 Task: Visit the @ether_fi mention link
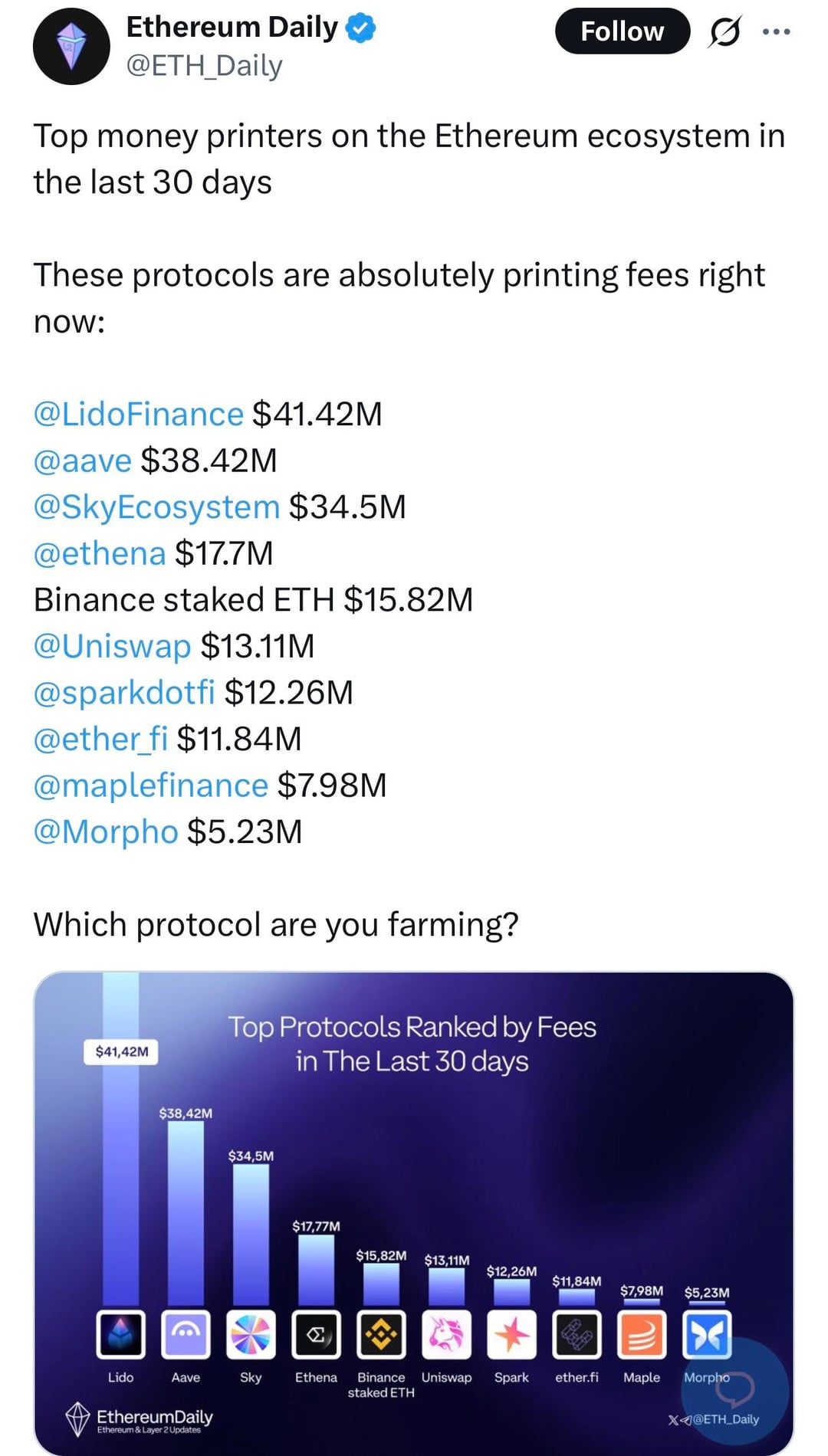pos(100,739)
